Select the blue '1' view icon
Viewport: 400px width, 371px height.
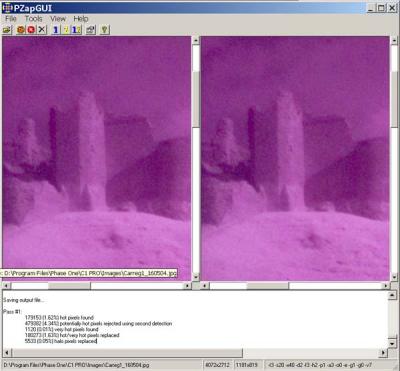(56, 30)
